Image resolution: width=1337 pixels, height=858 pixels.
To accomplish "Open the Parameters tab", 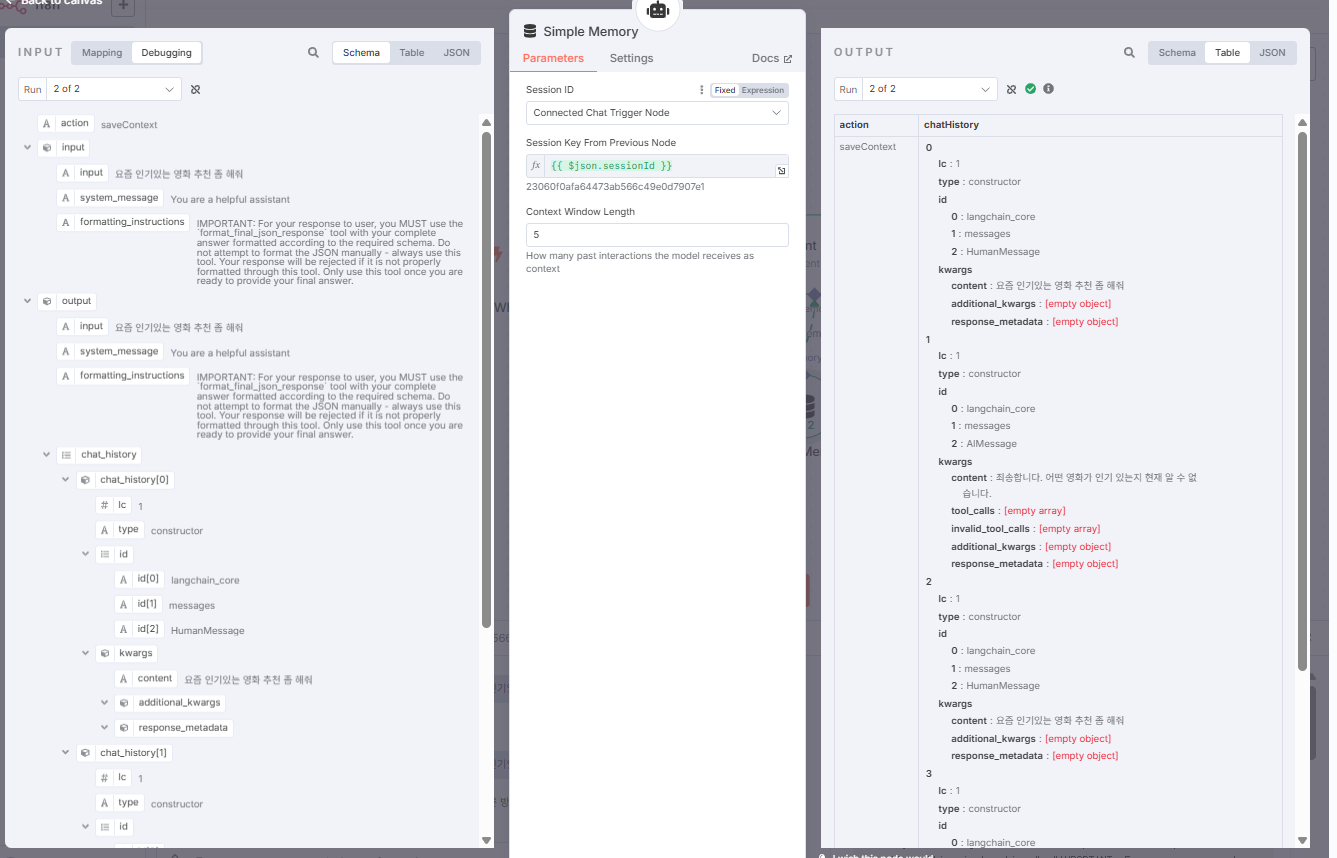I will 553,58.
